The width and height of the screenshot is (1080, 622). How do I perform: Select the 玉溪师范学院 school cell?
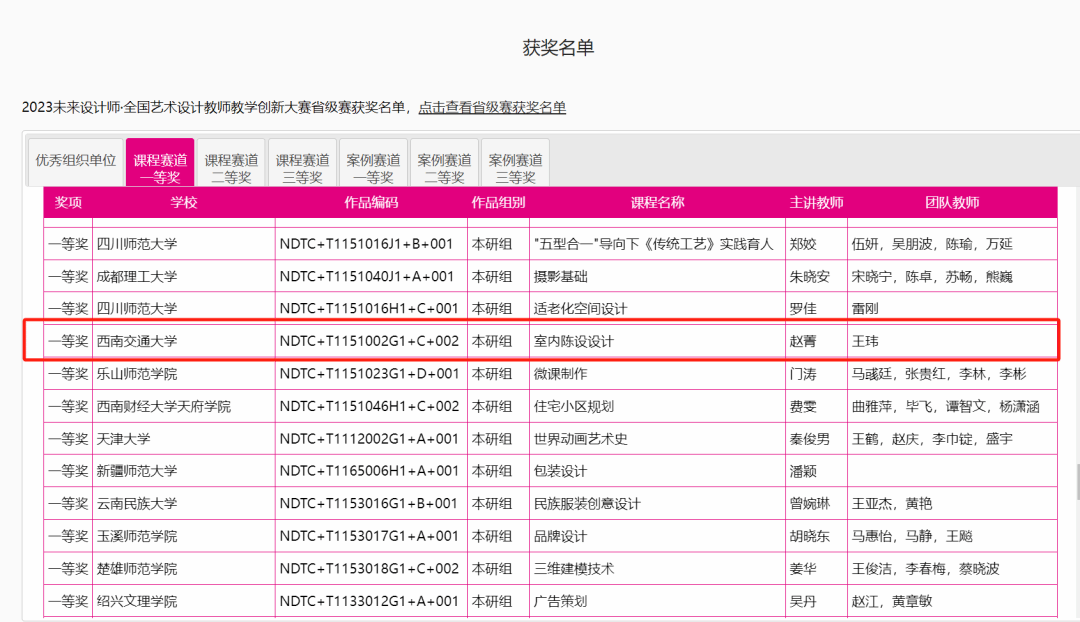[184, 536]
